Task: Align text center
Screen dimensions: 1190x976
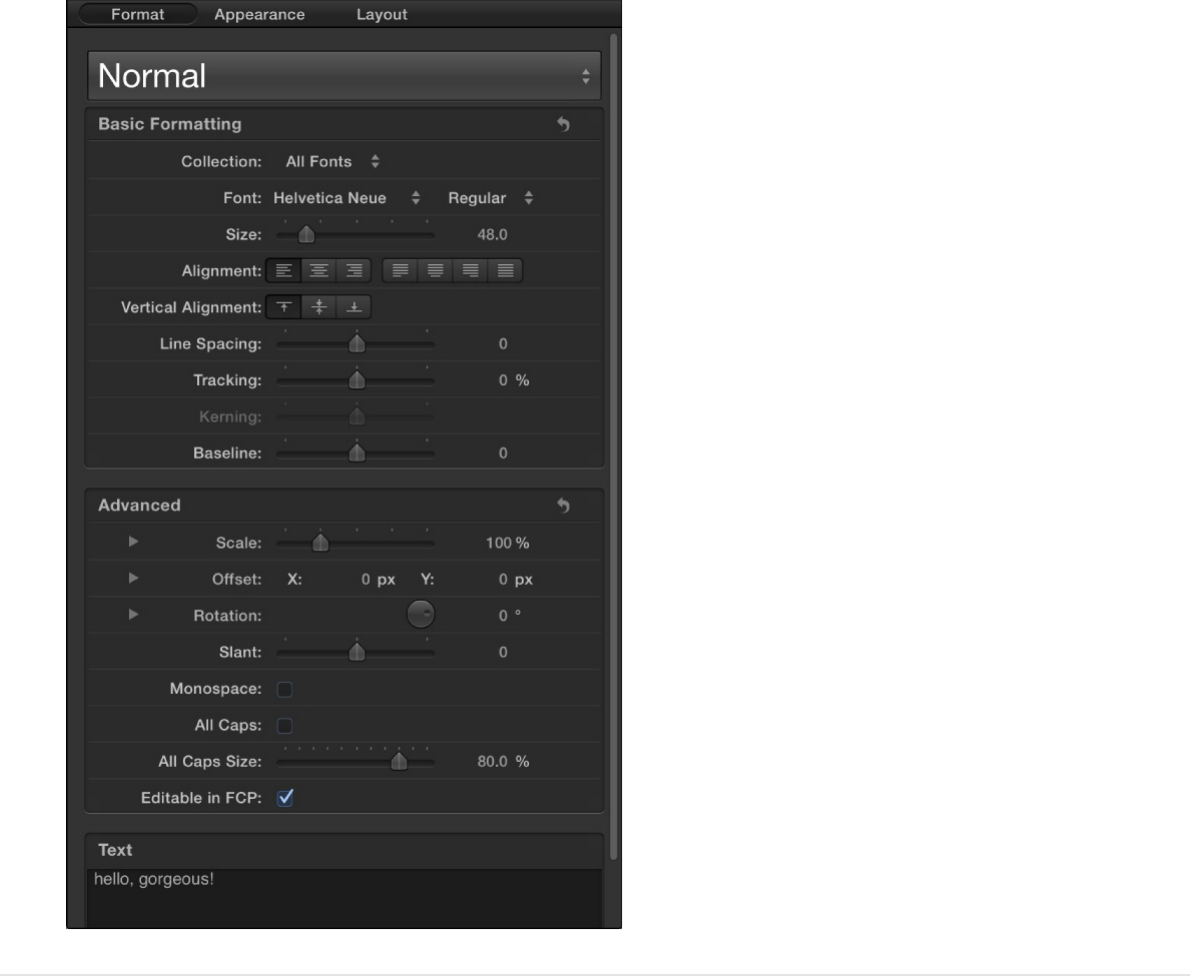Action: (319, 270)
